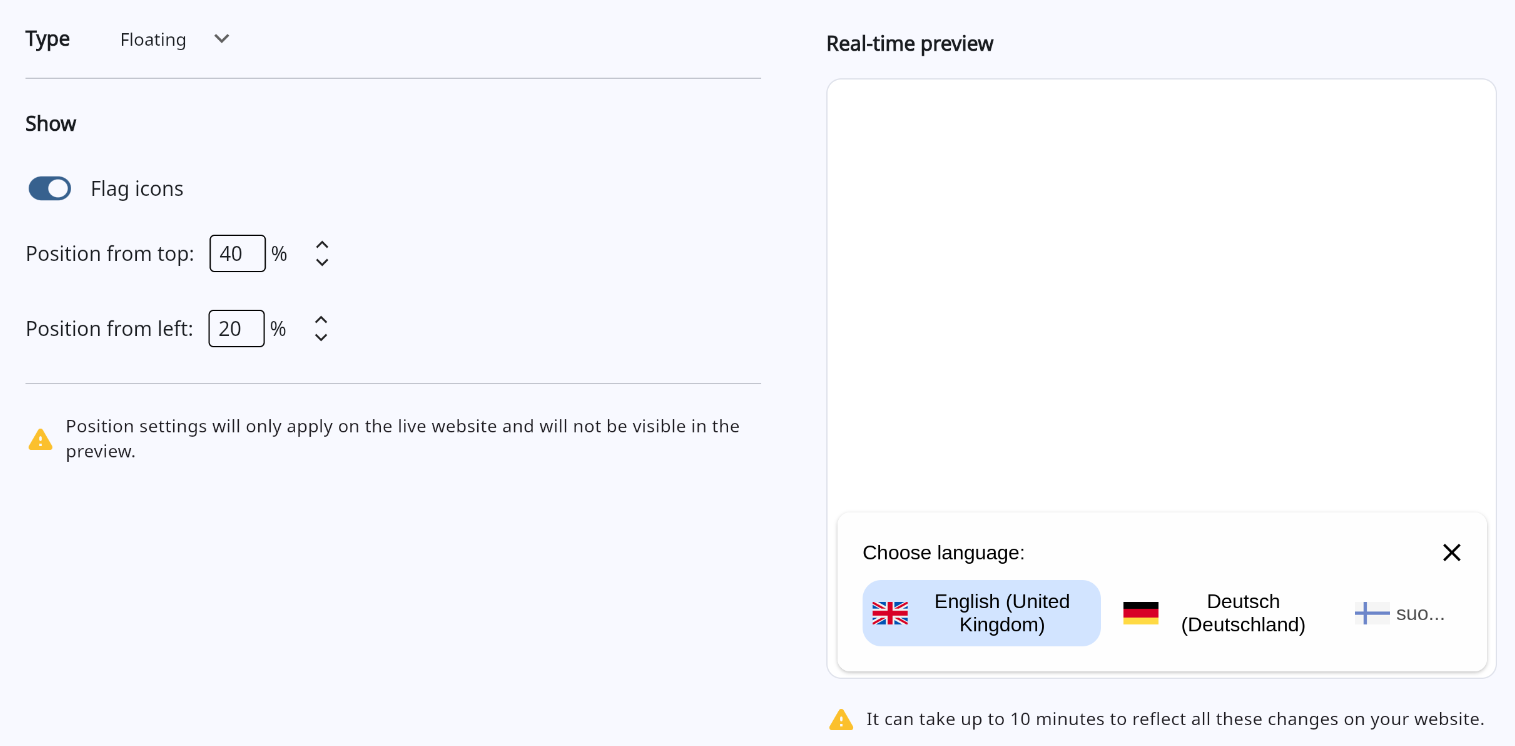
Task: Select the truncated suomi language option
Action: [x=1420, y=614]
